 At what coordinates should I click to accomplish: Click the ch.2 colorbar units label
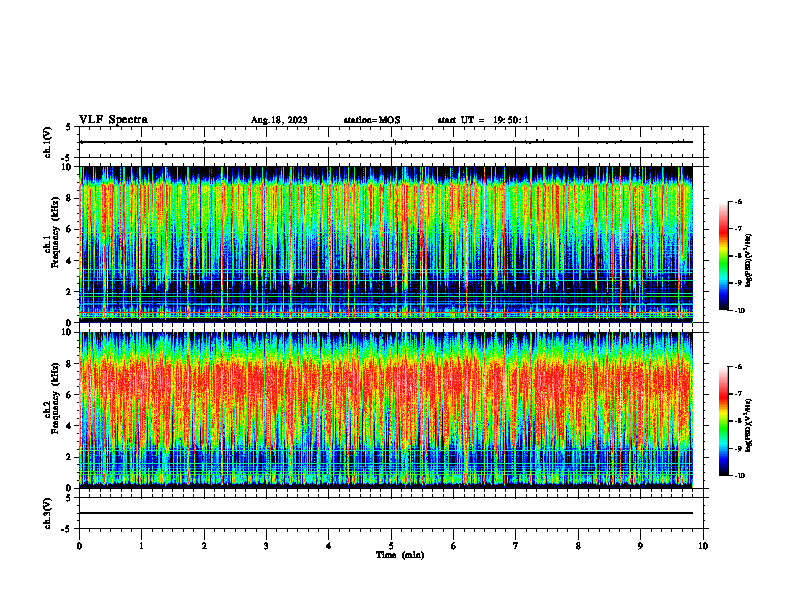750,425
